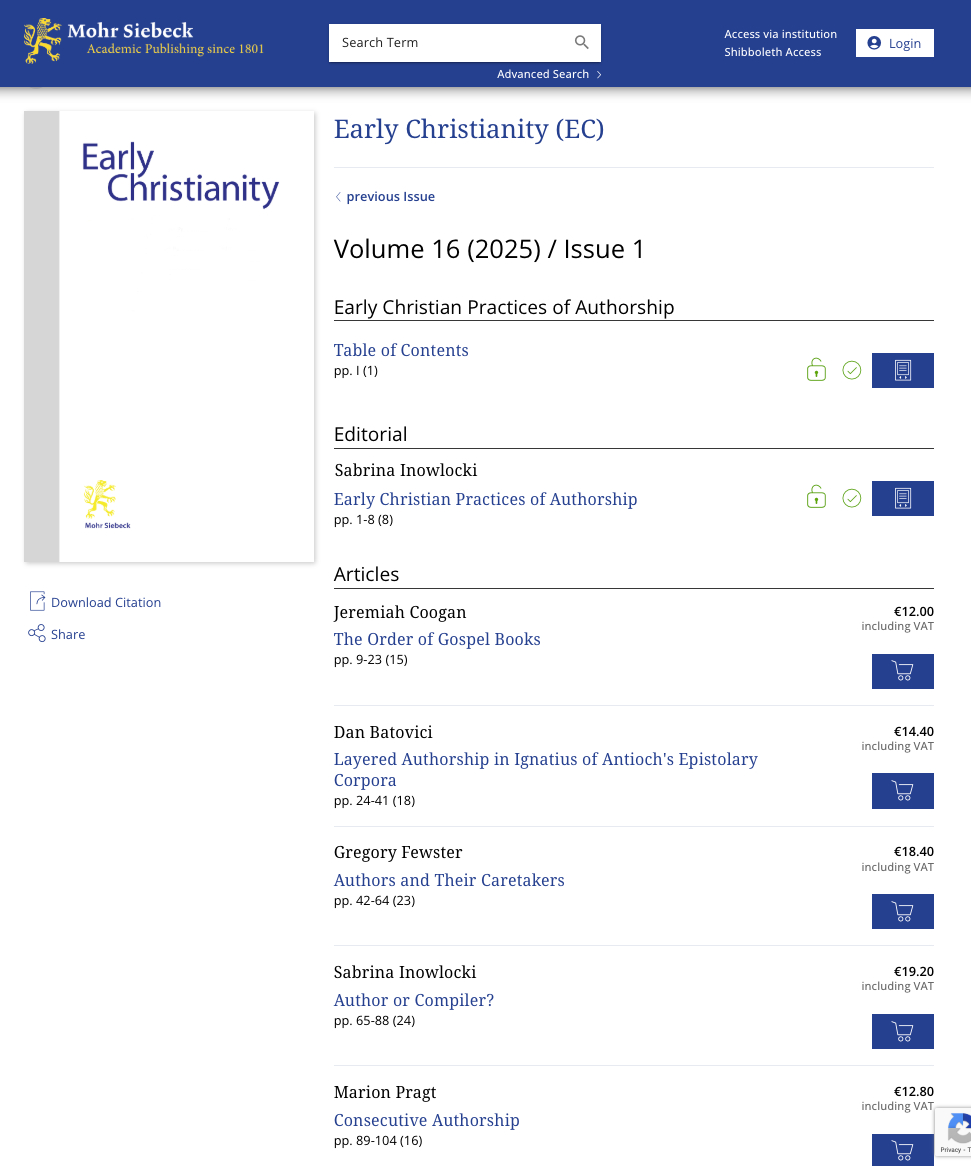The width and height of the screenshot is (971, 1166).
Task: Open the Table of Contents reader icon
Action: pyautogui.click(x=902, y=370)
